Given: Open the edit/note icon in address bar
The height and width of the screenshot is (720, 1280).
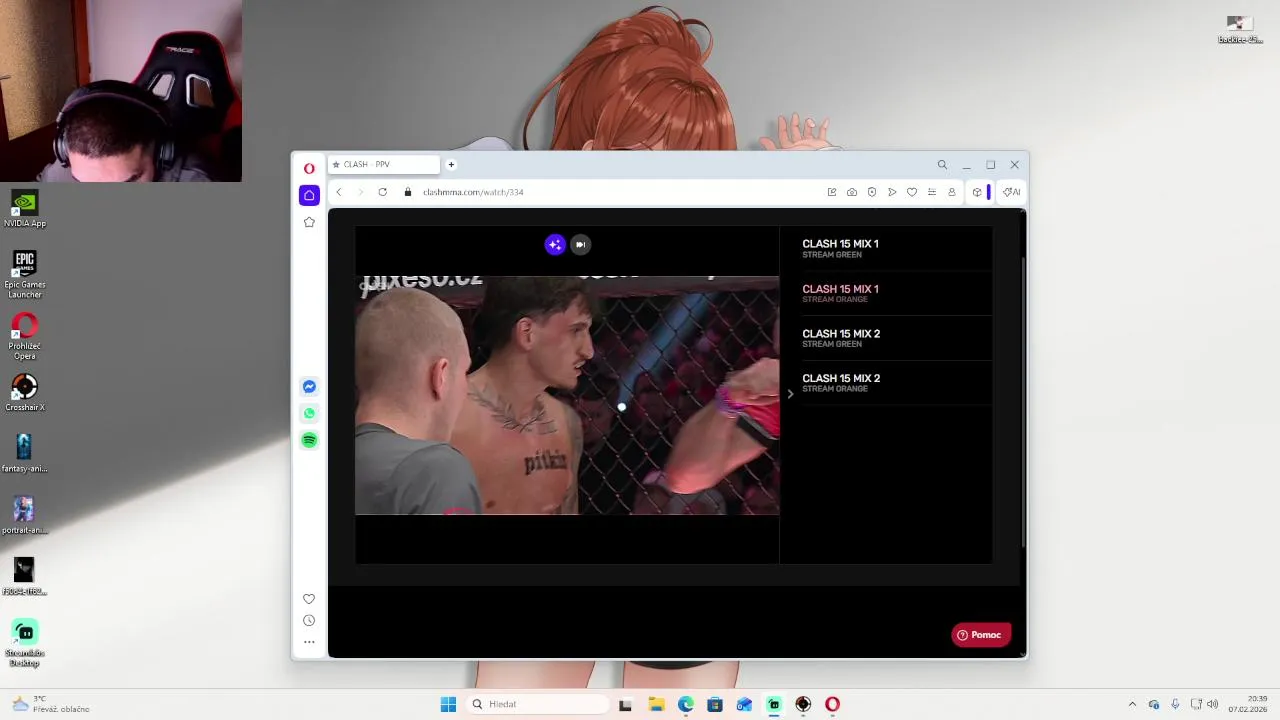Looking at the screenshot, I should tap(831, 192).
